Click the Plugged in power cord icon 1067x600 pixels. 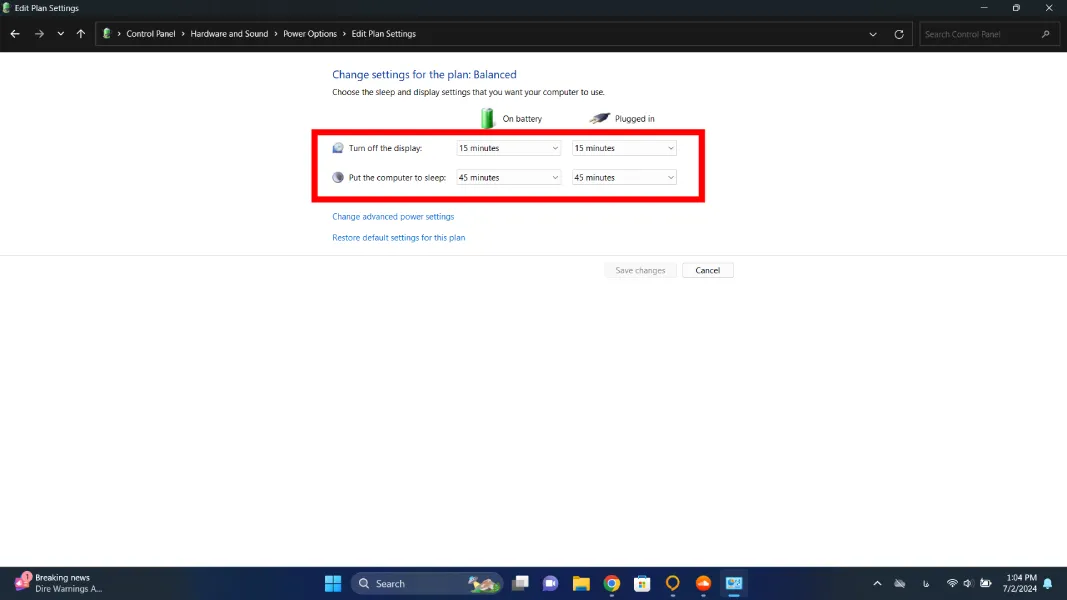click(599, 118)
